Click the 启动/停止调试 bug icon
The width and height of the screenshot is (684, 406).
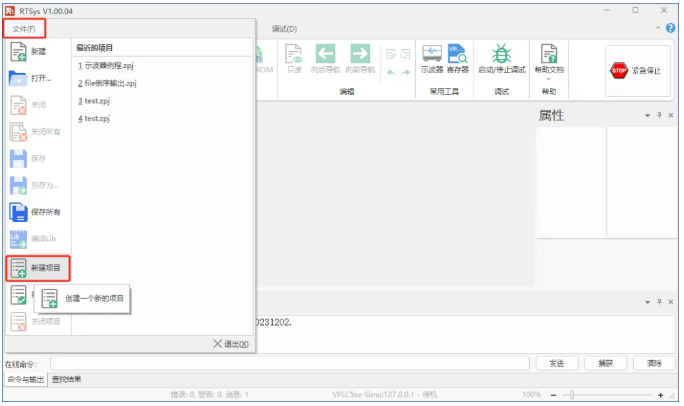[x=501, y=58]
